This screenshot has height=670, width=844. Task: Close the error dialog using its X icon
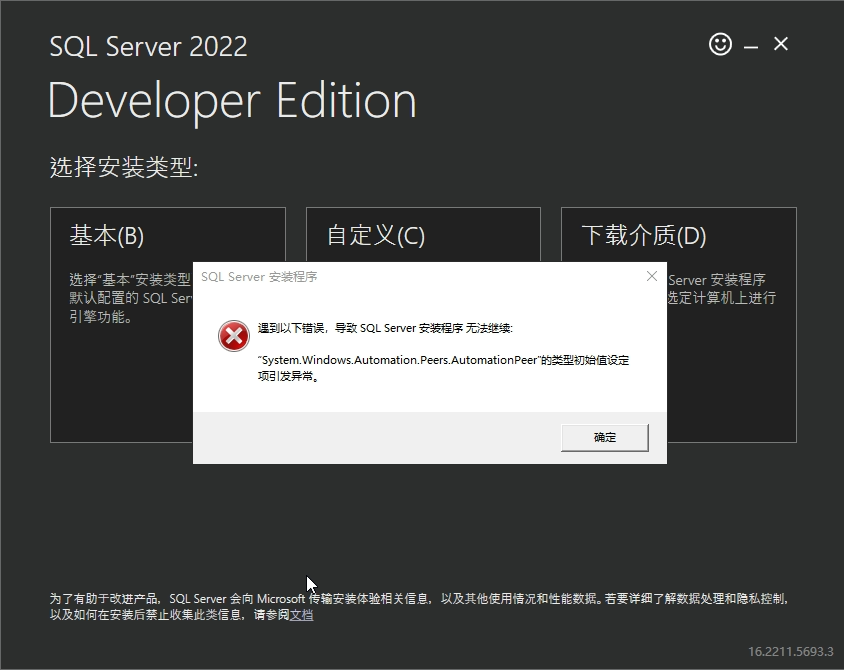[x=652, y=276]
